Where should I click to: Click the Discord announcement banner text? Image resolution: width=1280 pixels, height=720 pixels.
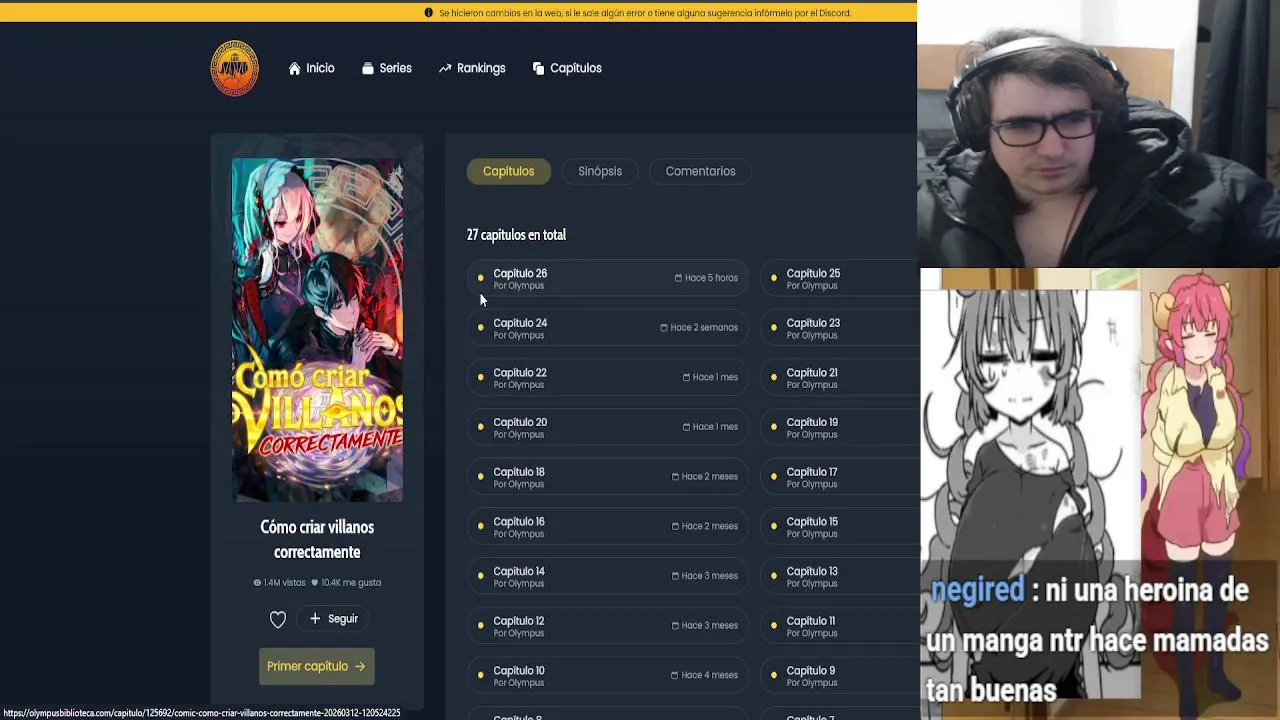pyautogui.click(x=645, y=13)
